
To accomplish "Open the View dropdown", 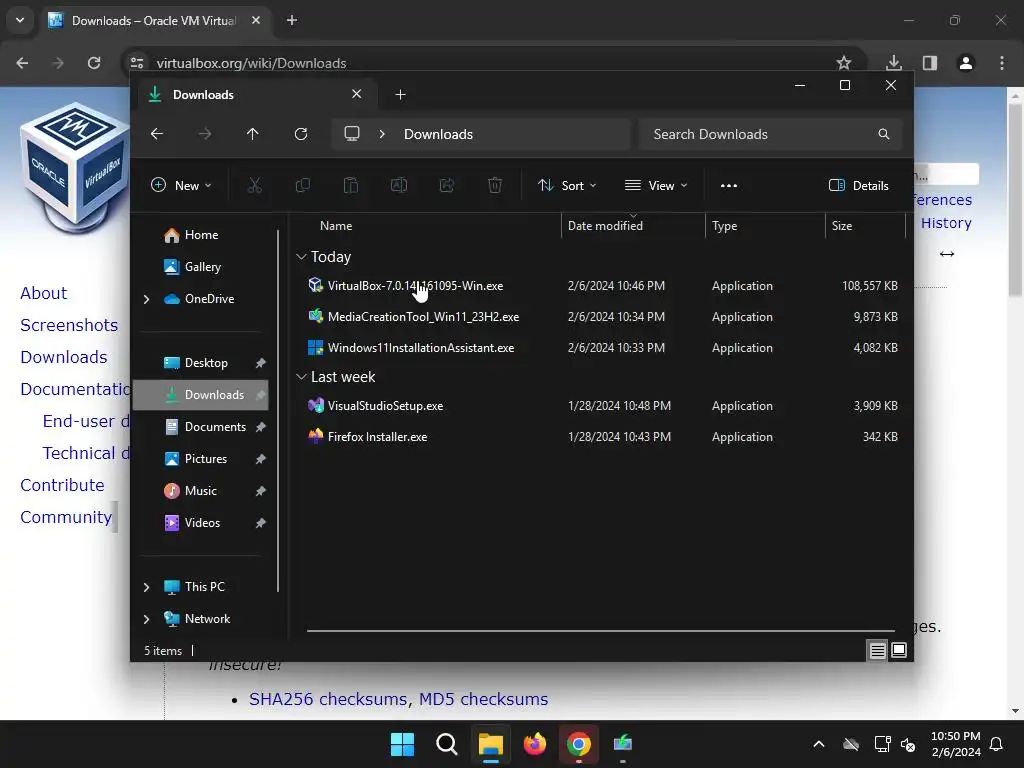I will pyautogui.click(x=656, y=185).
